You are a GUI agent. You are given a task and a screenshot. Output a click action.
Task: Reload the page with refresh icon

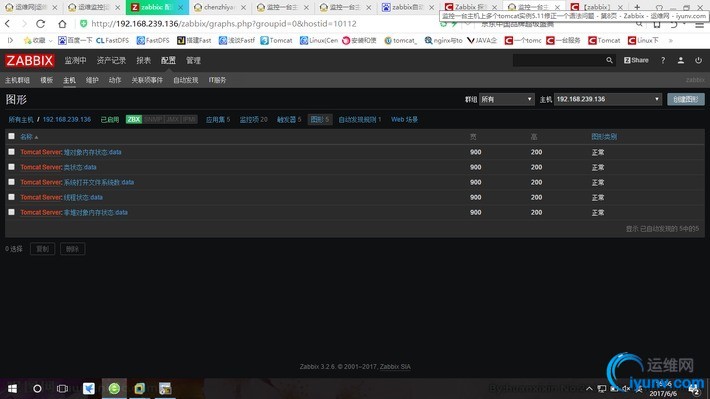pyautogui.click(x=41, y=24)
